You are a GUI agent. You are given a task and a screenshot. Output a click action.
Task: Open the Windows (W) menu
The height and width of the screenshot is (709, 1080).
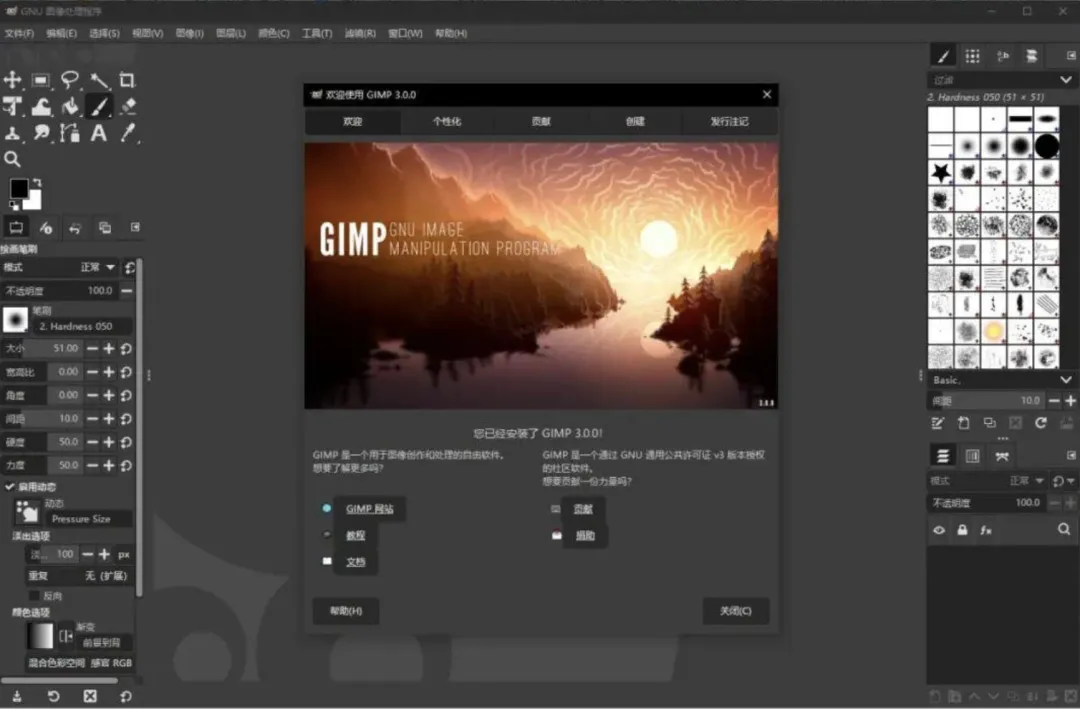(405, 33)
